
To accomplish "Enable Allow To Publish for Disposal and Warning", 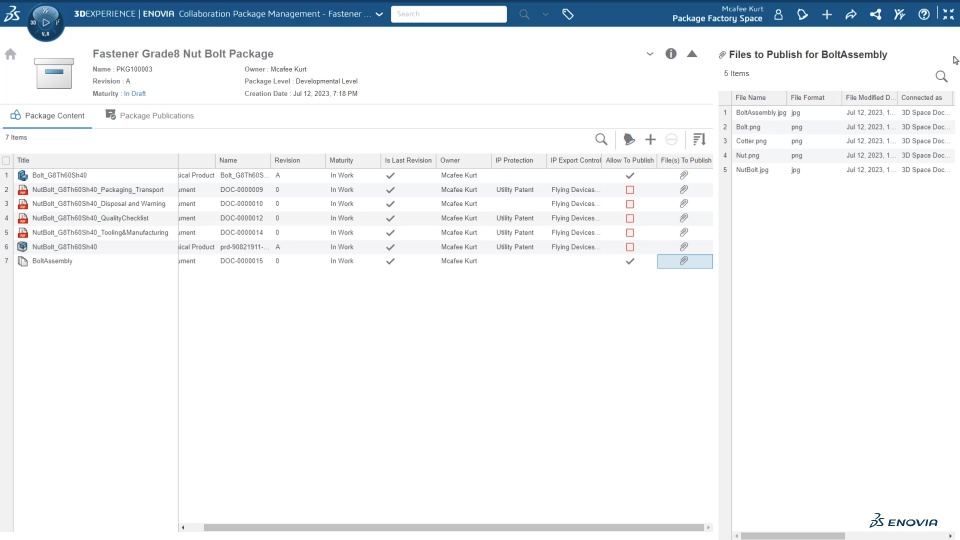I will [630, 204].
